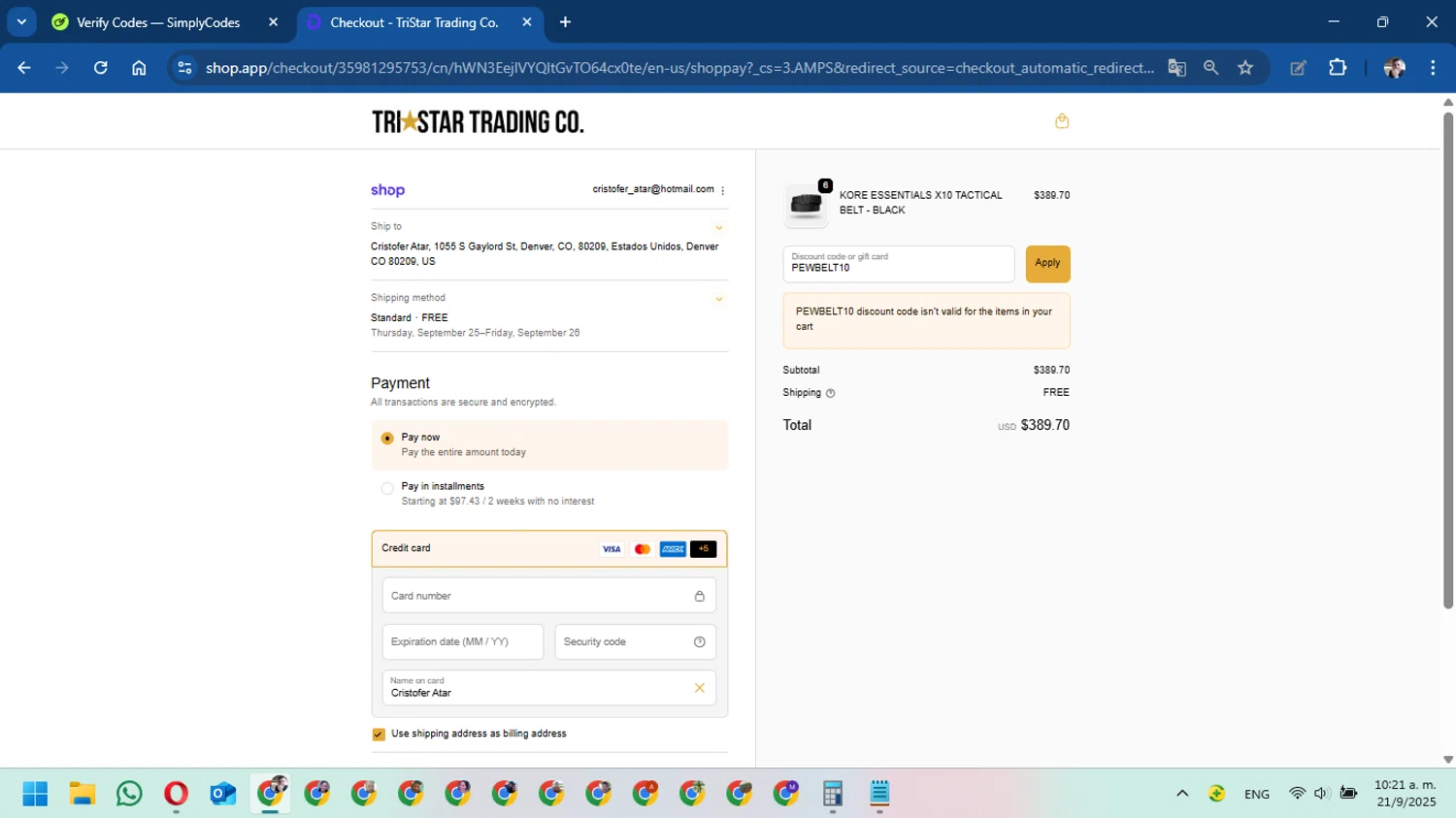Apply the discount code
The width and height of the screenshot is (1456, 818).
1047,264
